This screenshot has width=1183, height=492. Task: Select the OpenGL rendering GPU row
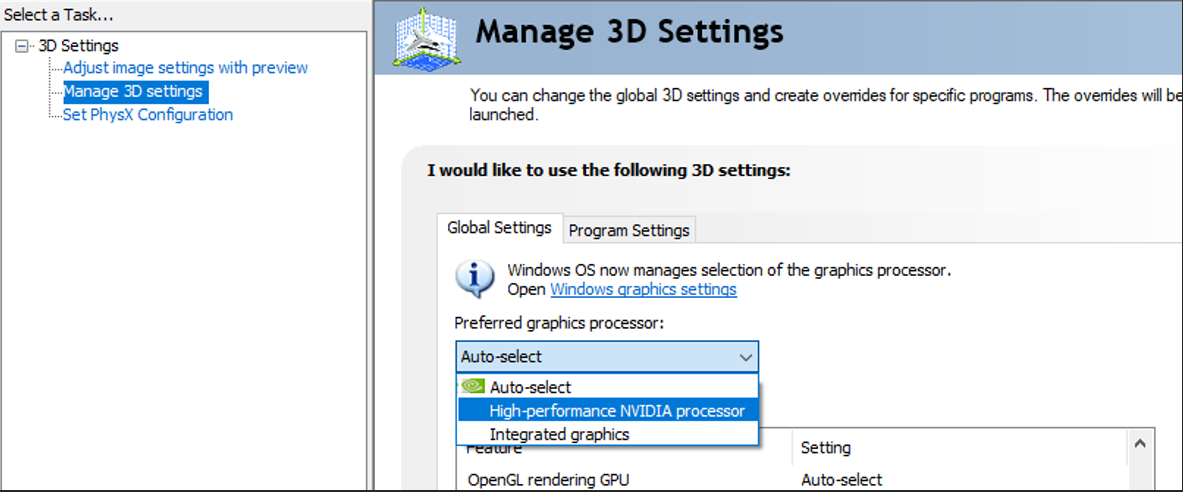pyautogui.click(x=791, y=479)
